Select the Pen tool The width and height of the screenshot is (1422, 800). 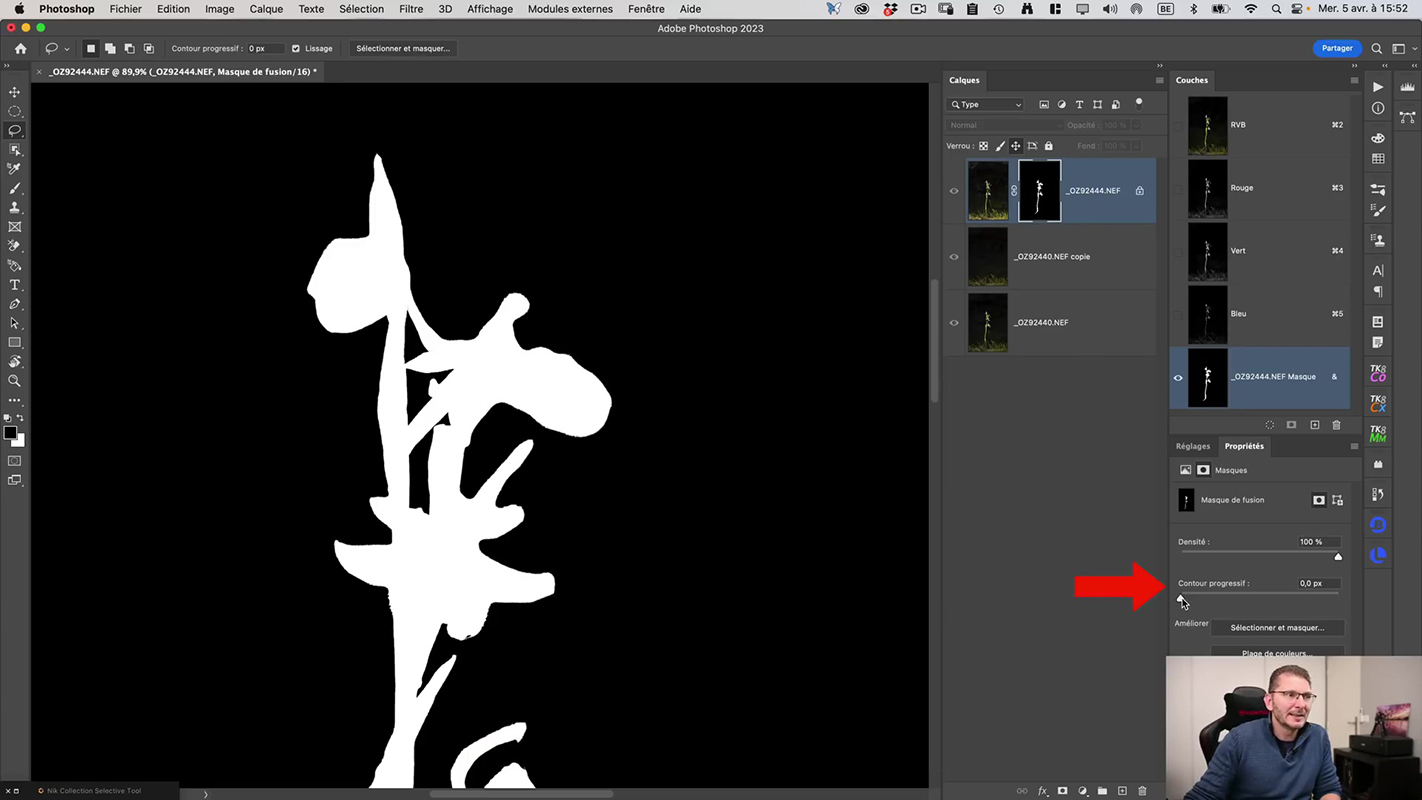[x=14, y=304]
